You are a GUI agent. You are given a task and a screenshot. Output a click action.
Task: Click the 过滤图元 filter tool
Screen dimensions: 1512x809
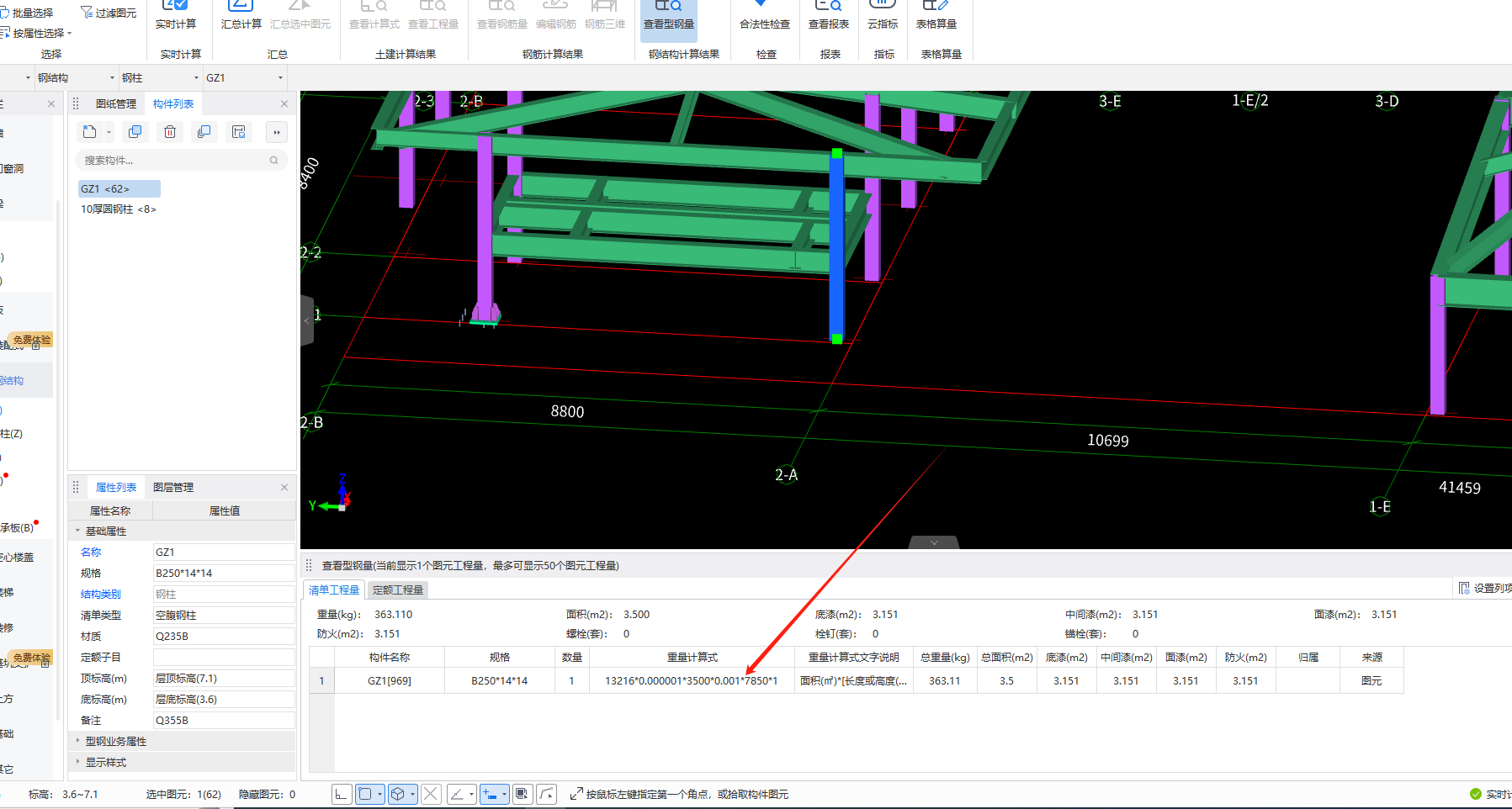click(108, 13)
